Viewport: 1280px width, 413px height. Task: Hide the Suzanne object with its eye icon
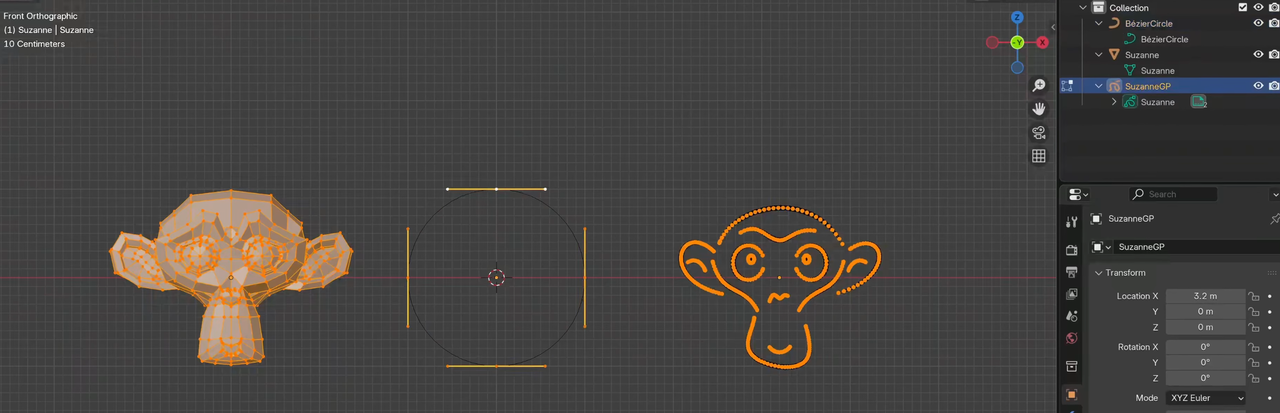pyautogui.click(x=1259, y=55)
